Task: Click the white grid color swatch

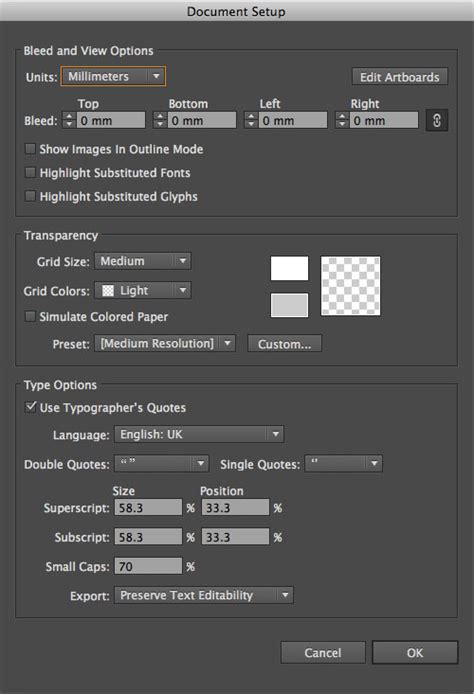Action: pos(289,268)
